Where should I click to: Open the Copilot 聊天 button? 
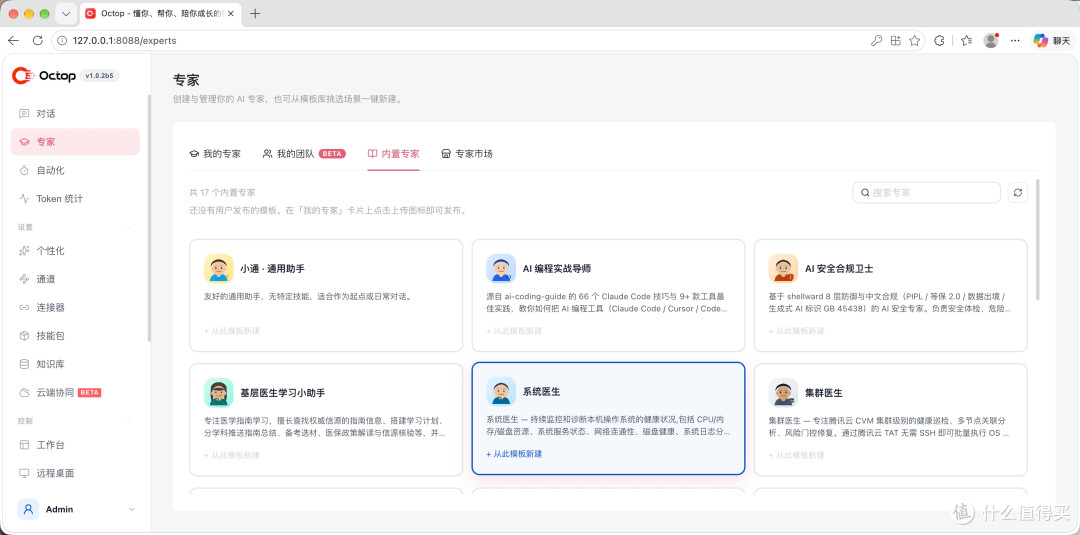coord(1051,41)
